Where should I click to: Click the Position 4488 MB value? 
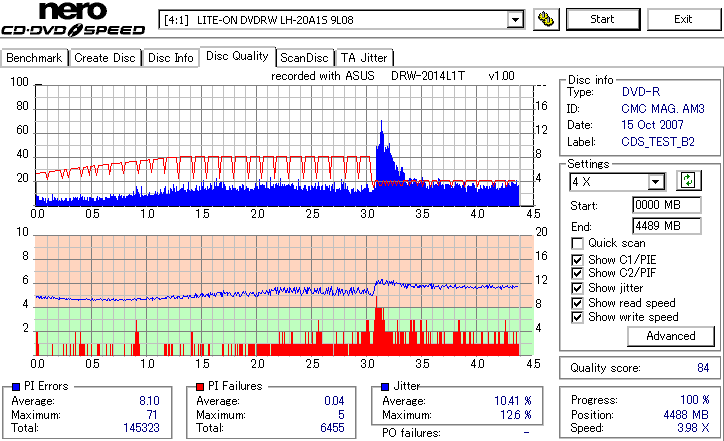(686, 415)
